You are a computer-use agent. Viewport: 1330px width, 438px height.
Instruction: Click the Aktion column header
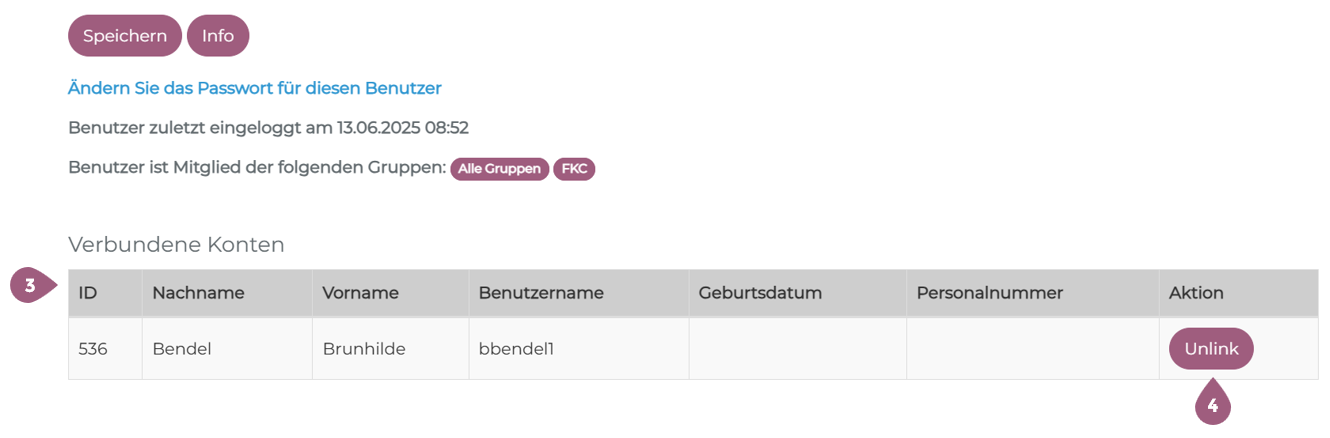coord(1196,293)
